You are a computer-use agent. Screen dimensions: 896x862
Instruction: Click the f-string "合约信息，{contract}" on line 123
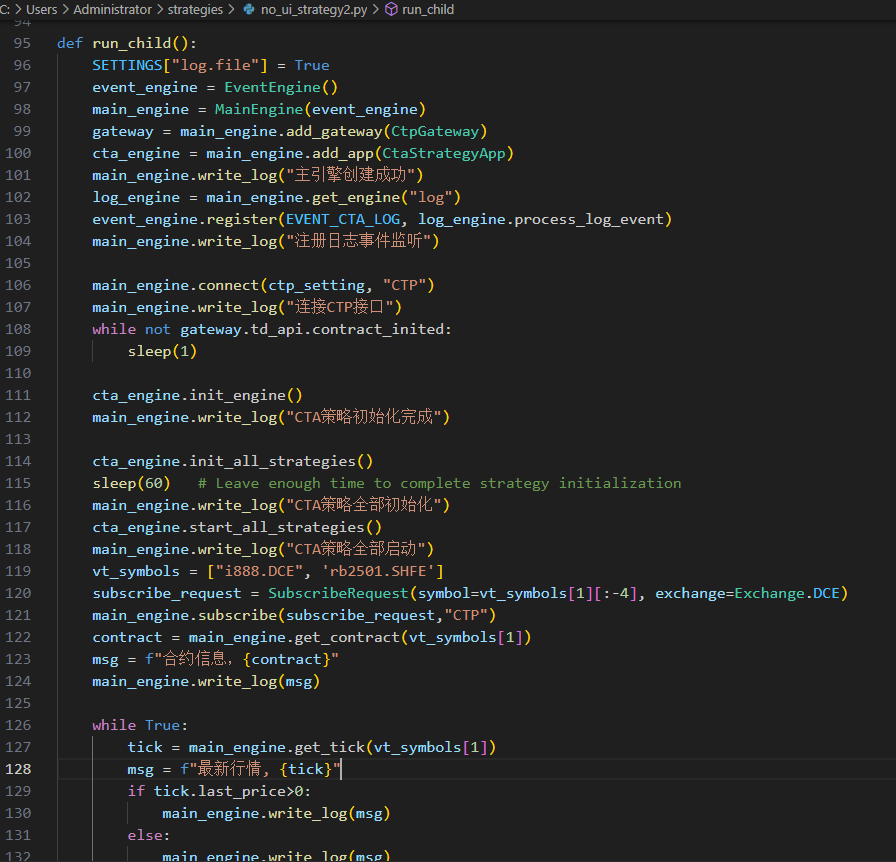[242, 660]
